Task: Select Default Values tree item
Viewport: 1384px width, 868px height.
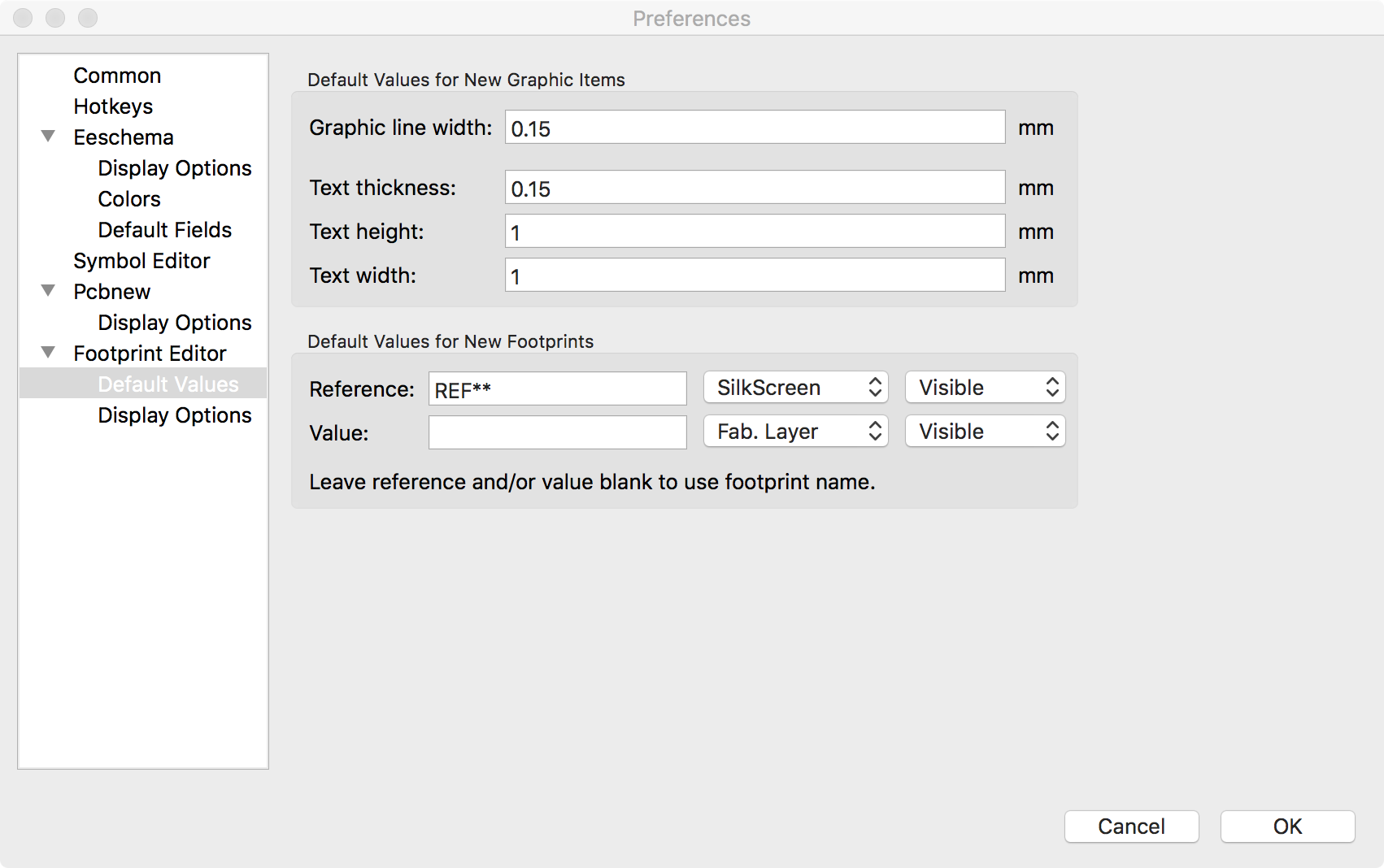Action: point(168,384)
